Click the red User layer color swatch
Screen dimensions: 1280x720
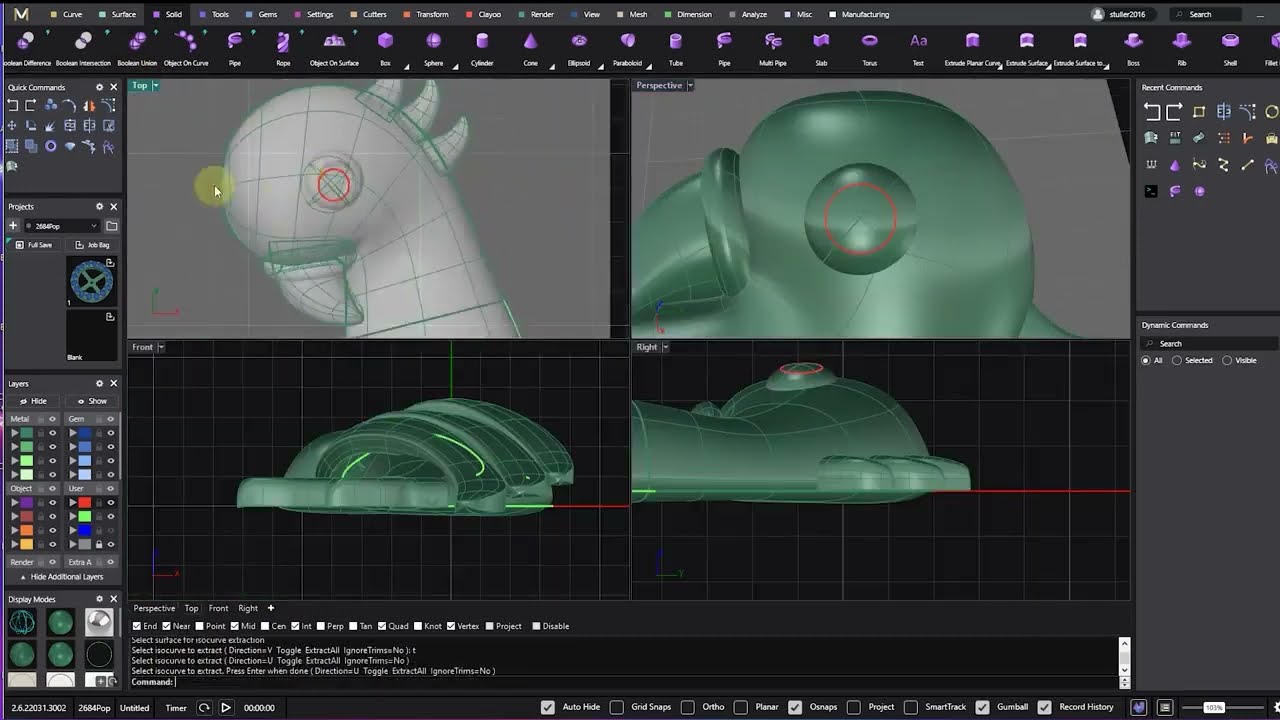[x=85, y=503]
